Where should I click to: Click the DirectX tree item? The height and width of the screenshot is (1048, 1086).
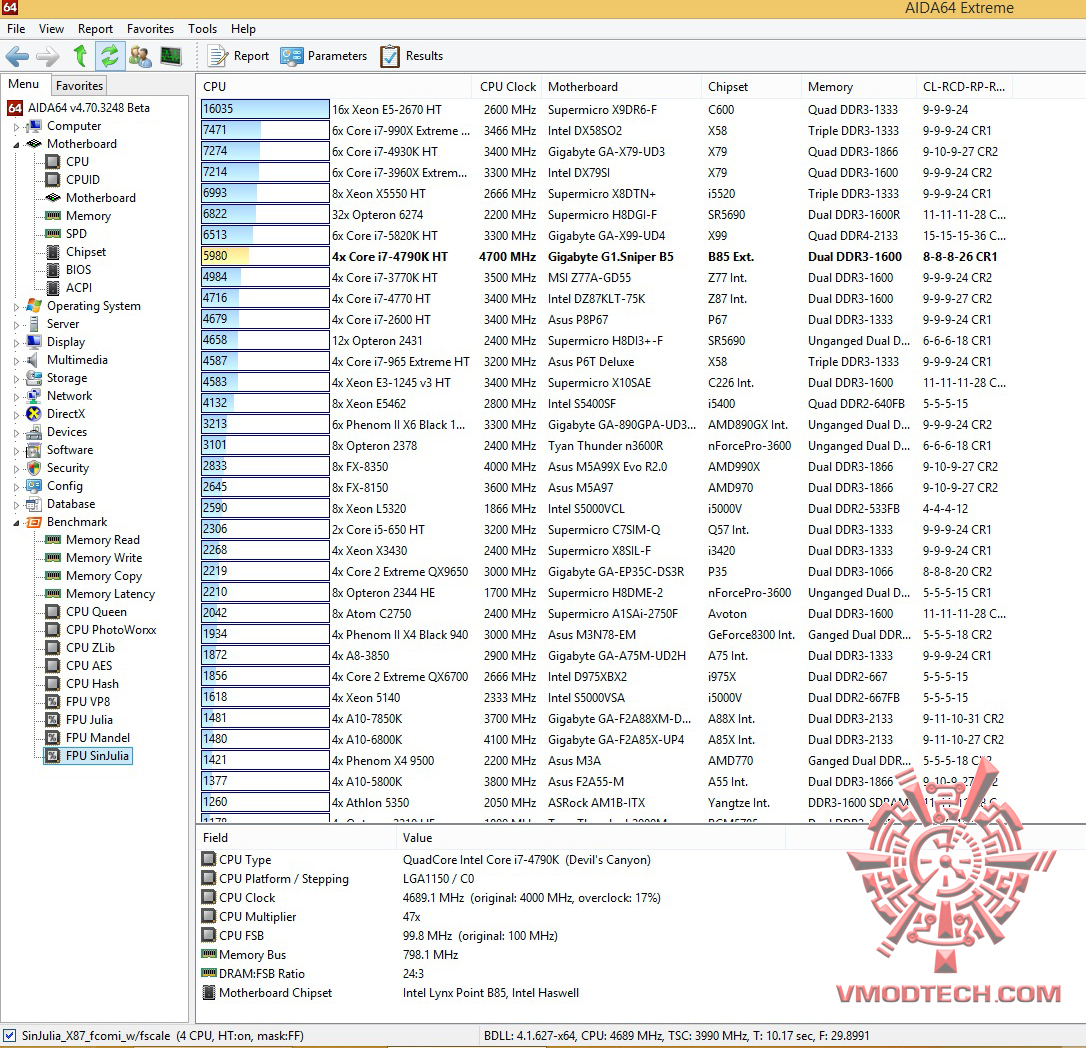(66, 414)
